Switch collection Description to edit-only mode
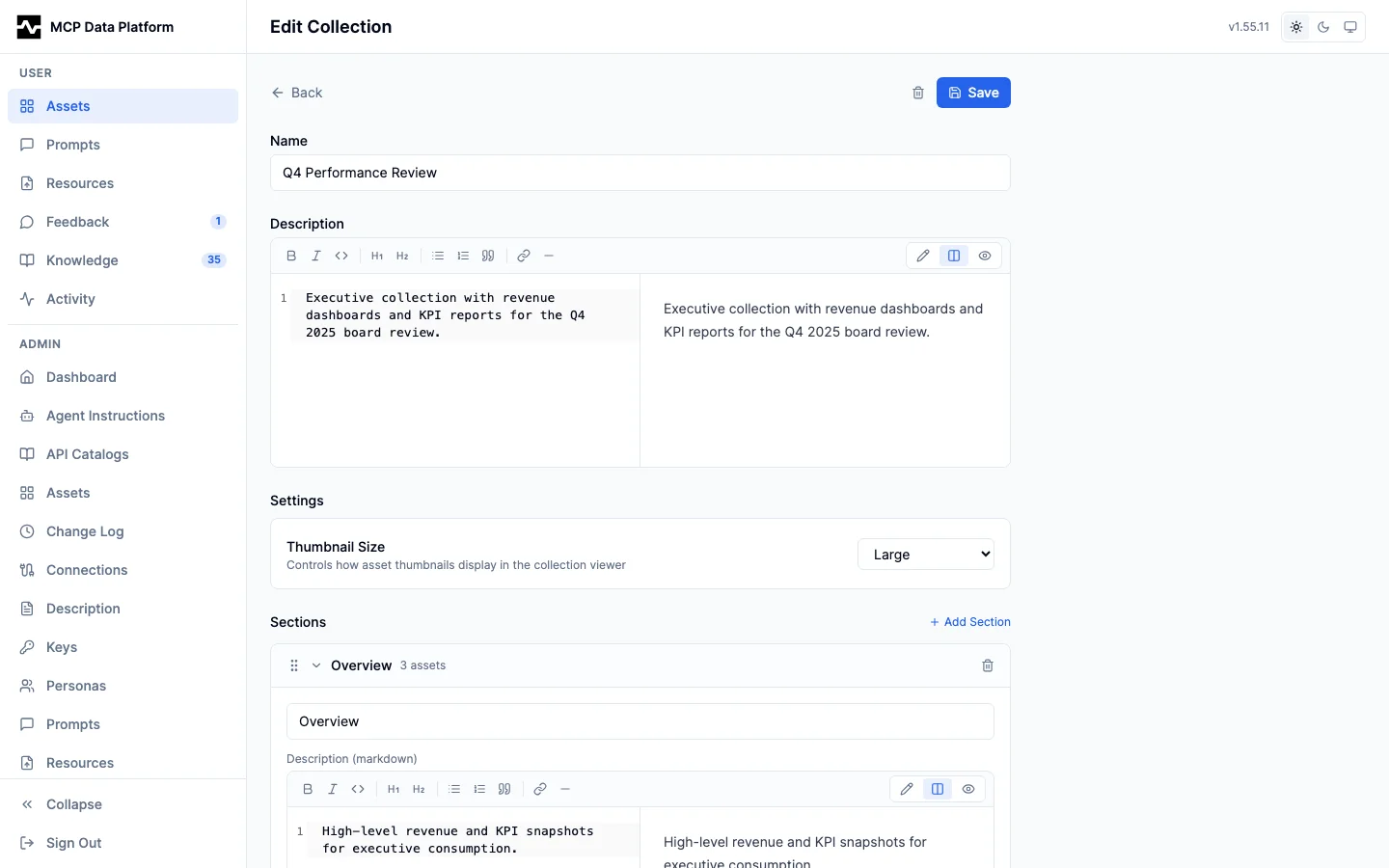This screenshot has width=1389, height=868. click(x=923, y=256)
